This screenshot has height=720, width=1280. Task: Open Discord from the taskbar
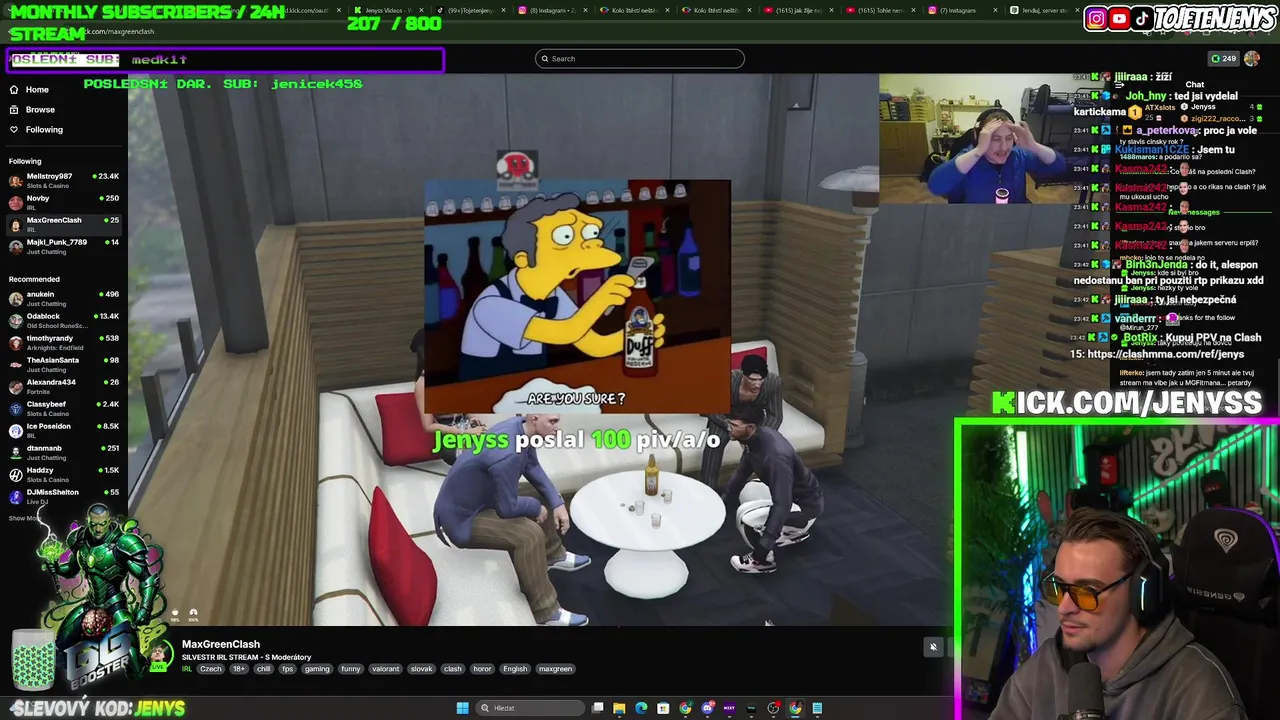click(707, 708)
